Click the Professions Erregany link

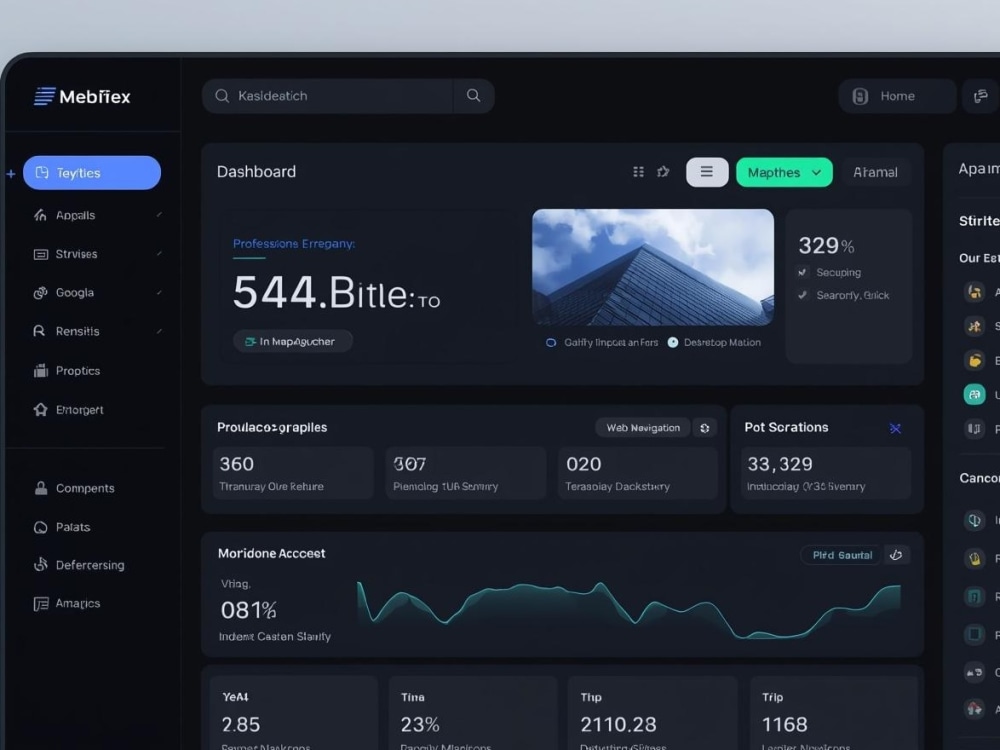point(294,244)
